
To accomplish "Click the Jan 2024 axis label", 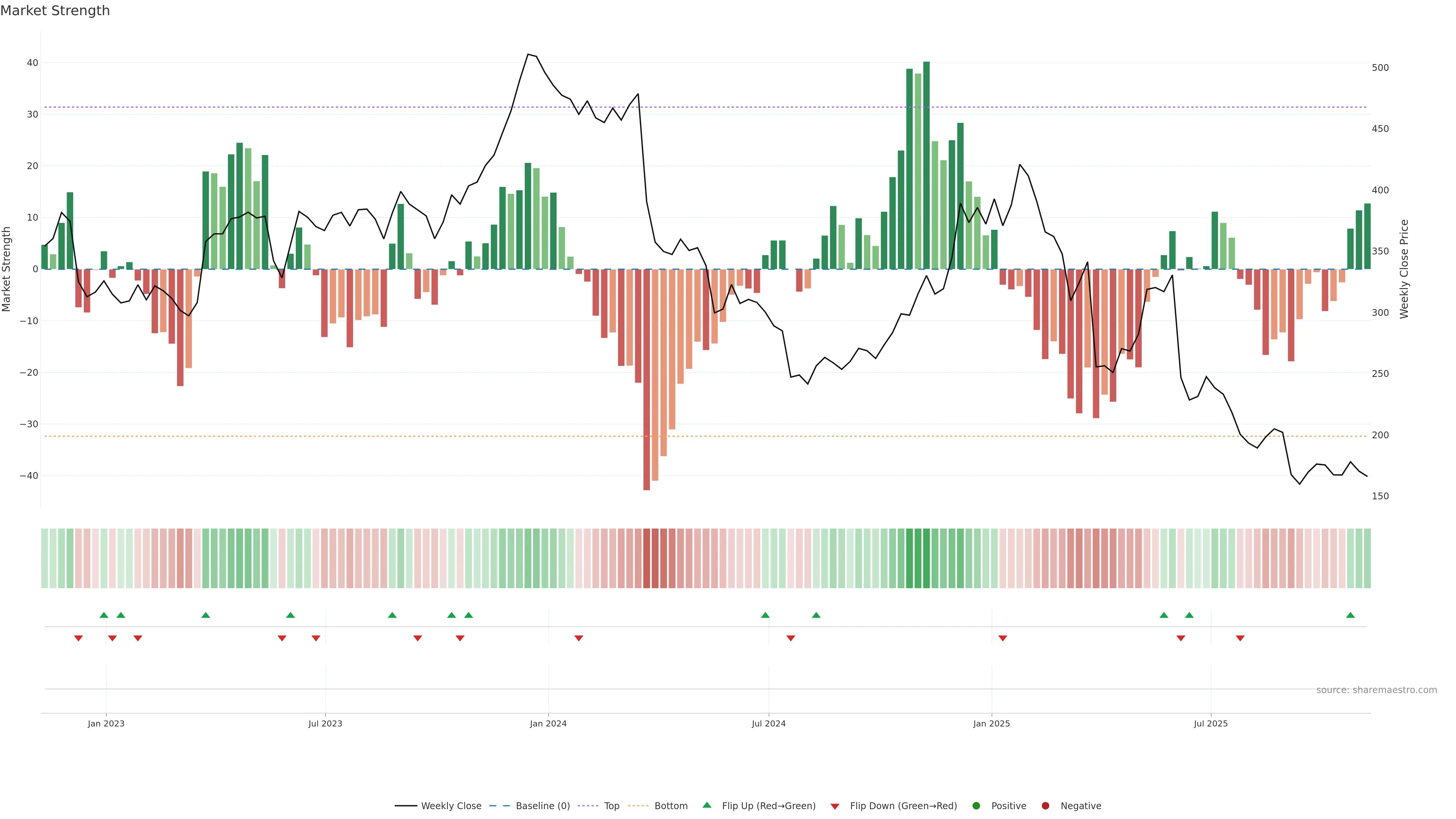I will pos(548,723).
